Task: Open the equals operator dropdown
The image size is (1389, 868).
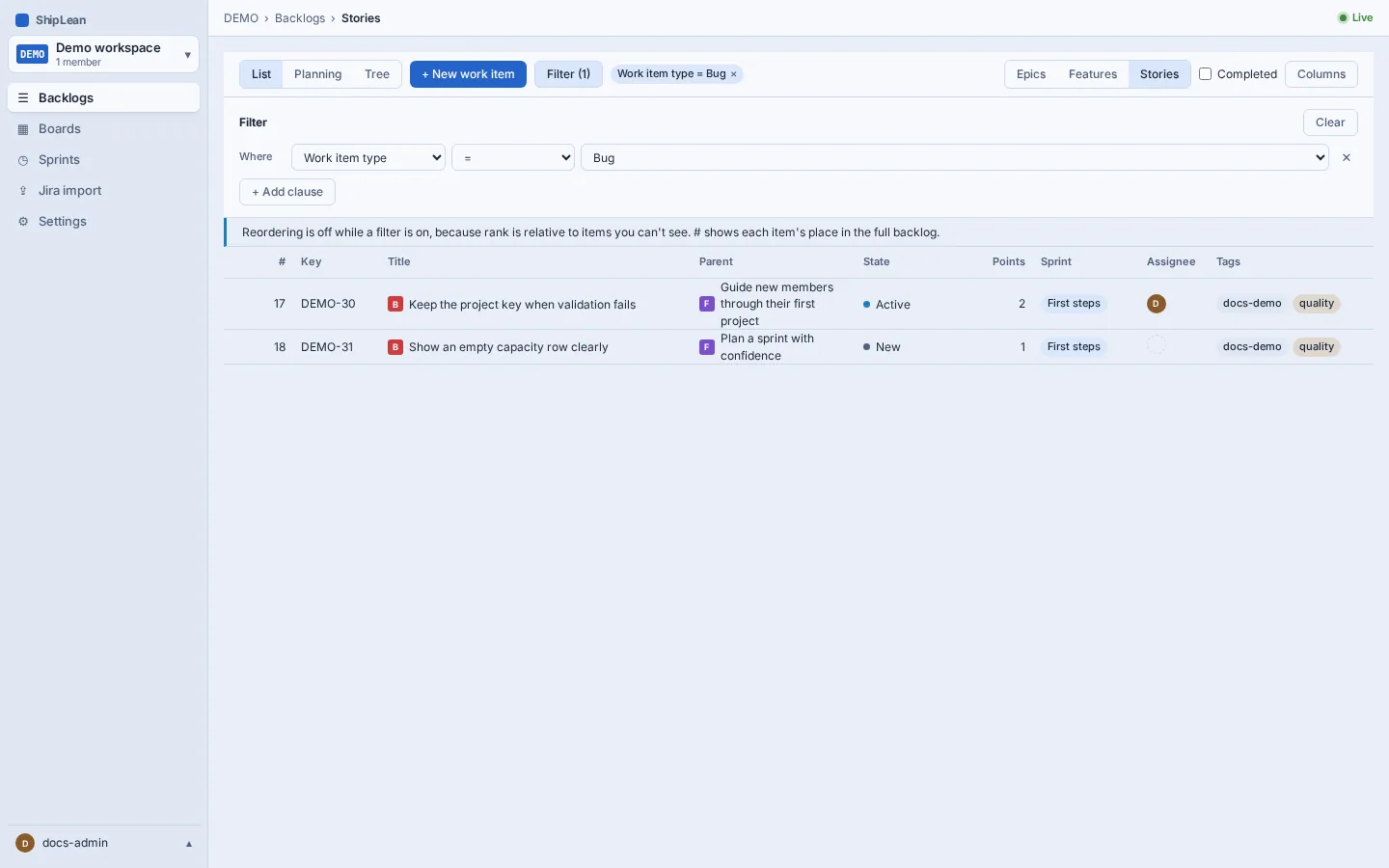Action: tap(513, 157)
